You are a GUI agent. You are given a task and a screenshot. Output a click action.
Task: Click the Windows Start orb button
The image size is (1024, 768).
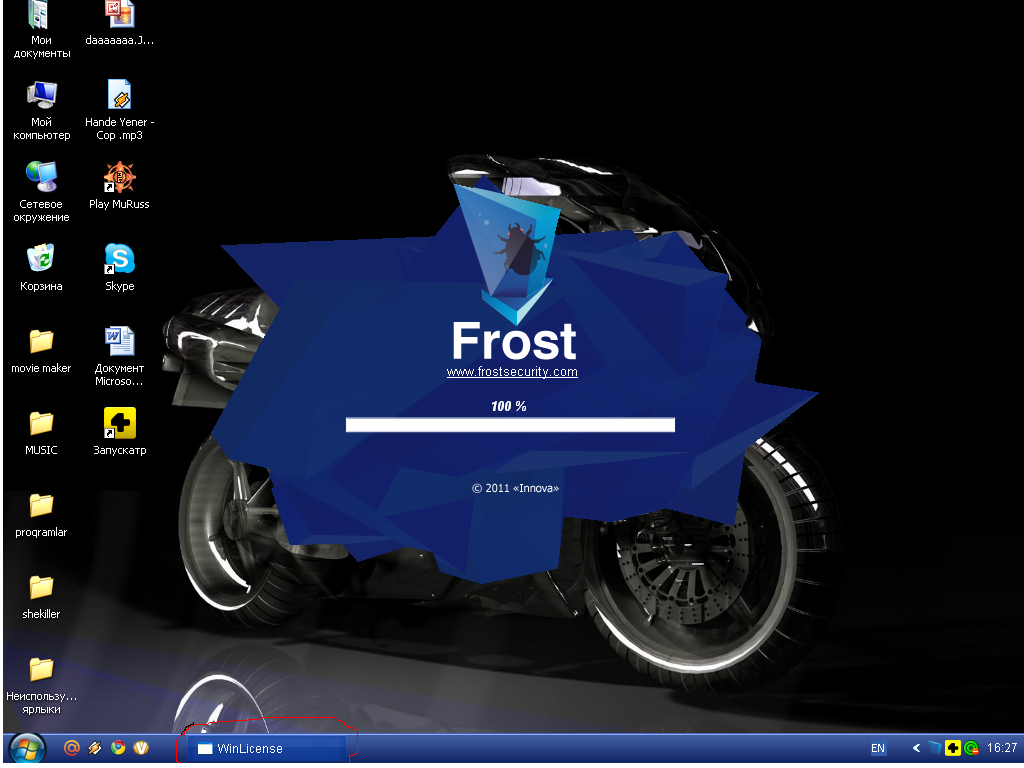click(27, 748)
